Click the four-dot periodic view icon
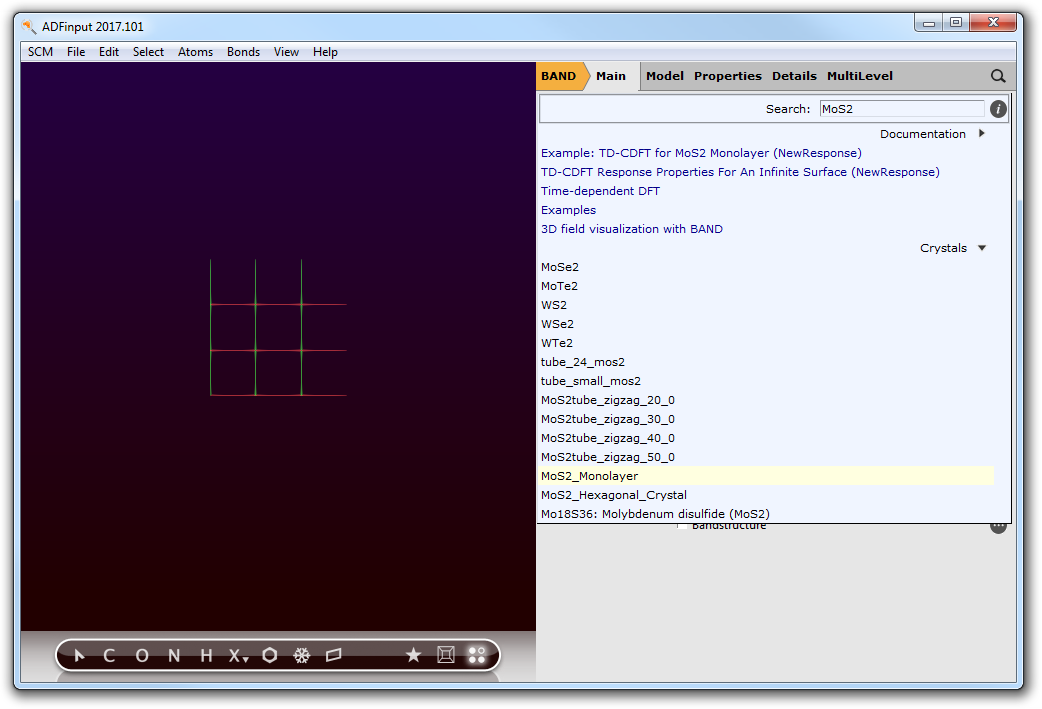Screen dimensions: 1042x709 [477, 655]
